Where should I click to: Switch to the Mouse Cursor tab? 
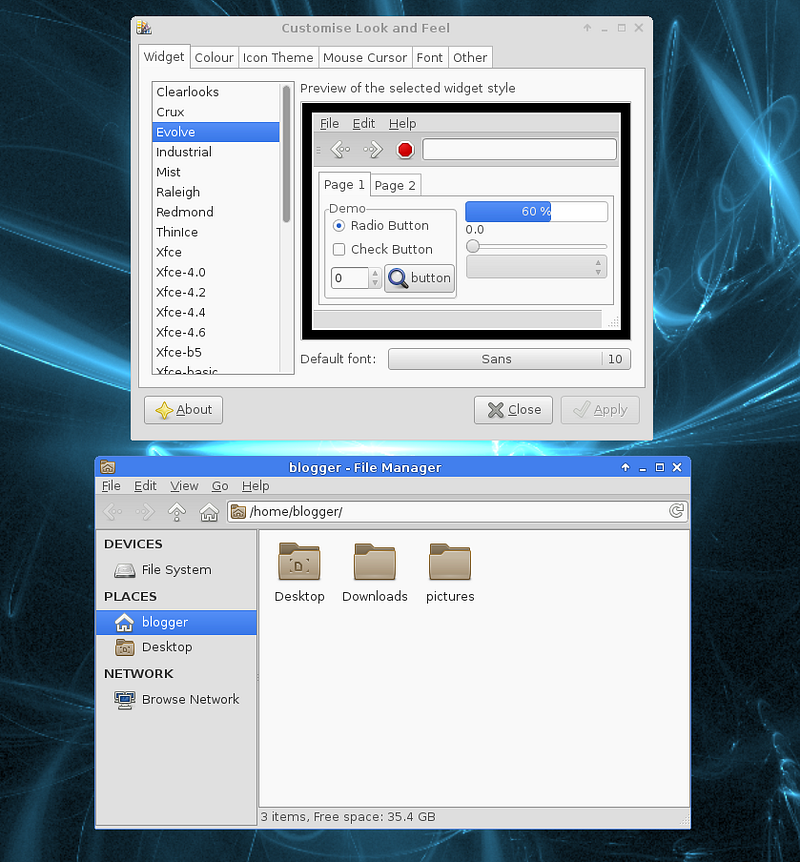pyautogui.click(x=365, y=58)
